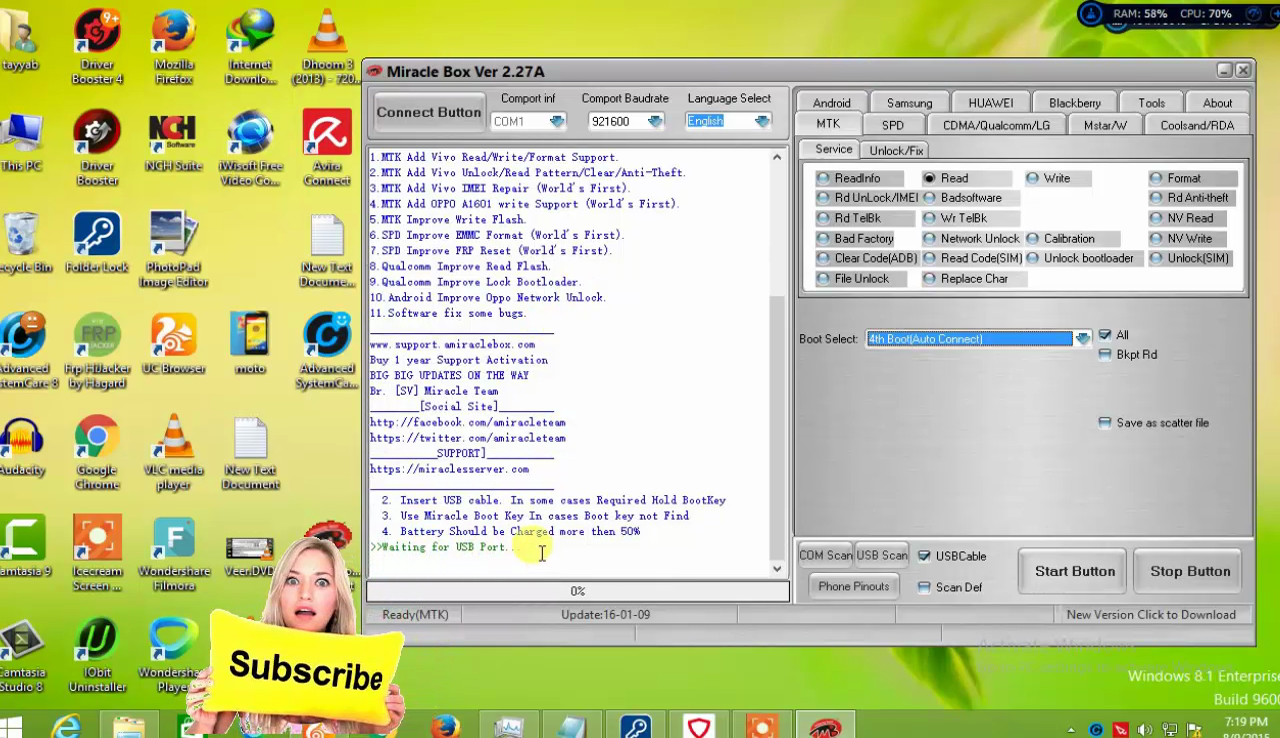Click the Start Button
Screen dimensions: 1280x738
1075,571
